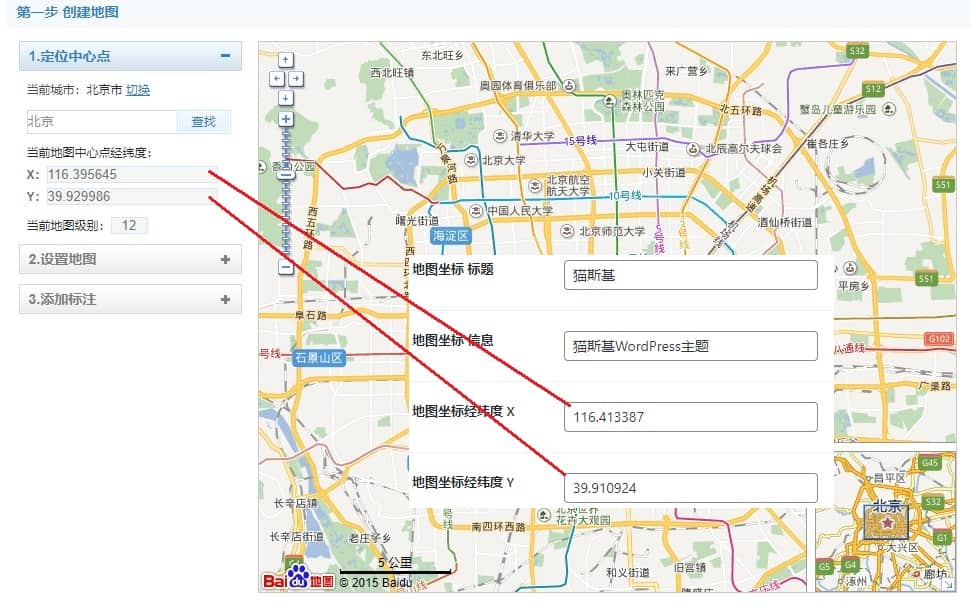This screenshot has width=974, height=608.
Task: Zoom in using the plus map button
Action: 286,118
